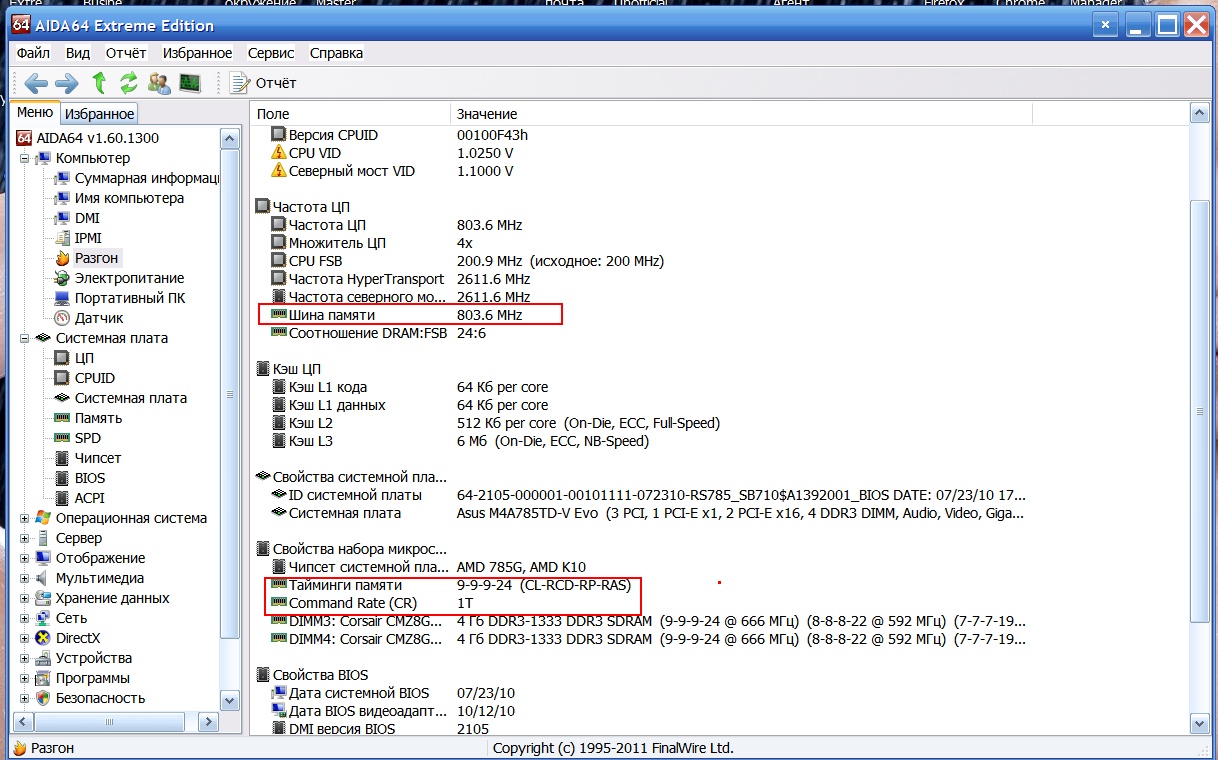
Task: Expand the Безопасность tree node
Action: tap(25, 698)
